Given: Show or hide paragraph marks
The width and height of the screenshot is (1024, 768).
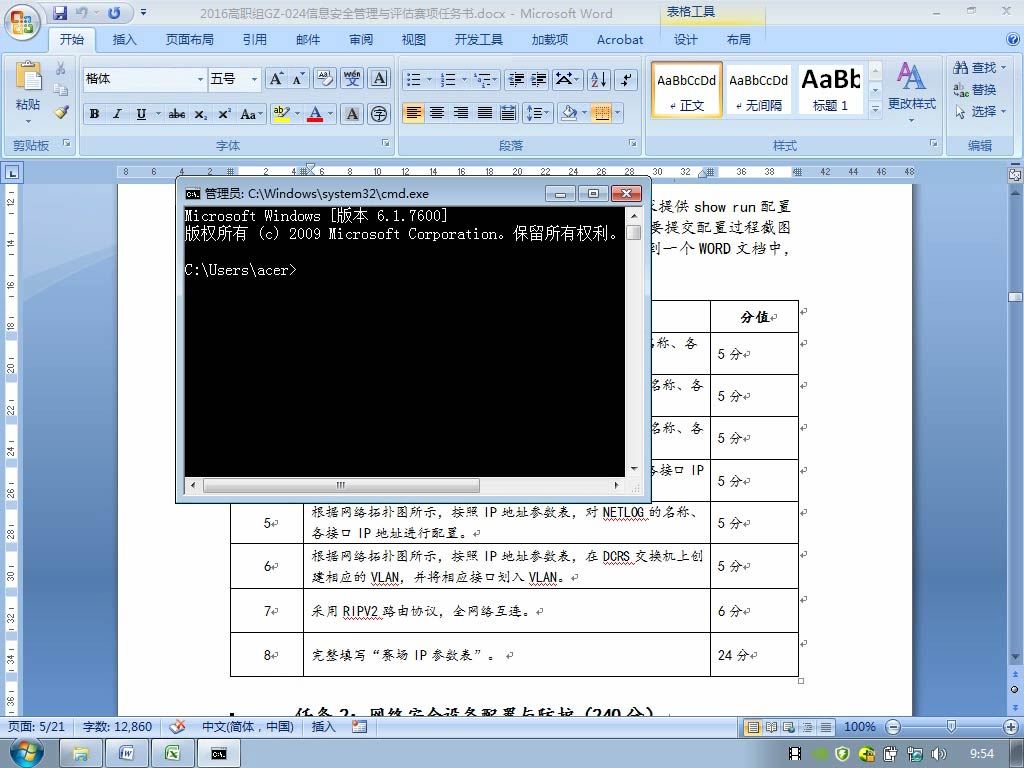Looking at the screenshot, I should (626, 80).
